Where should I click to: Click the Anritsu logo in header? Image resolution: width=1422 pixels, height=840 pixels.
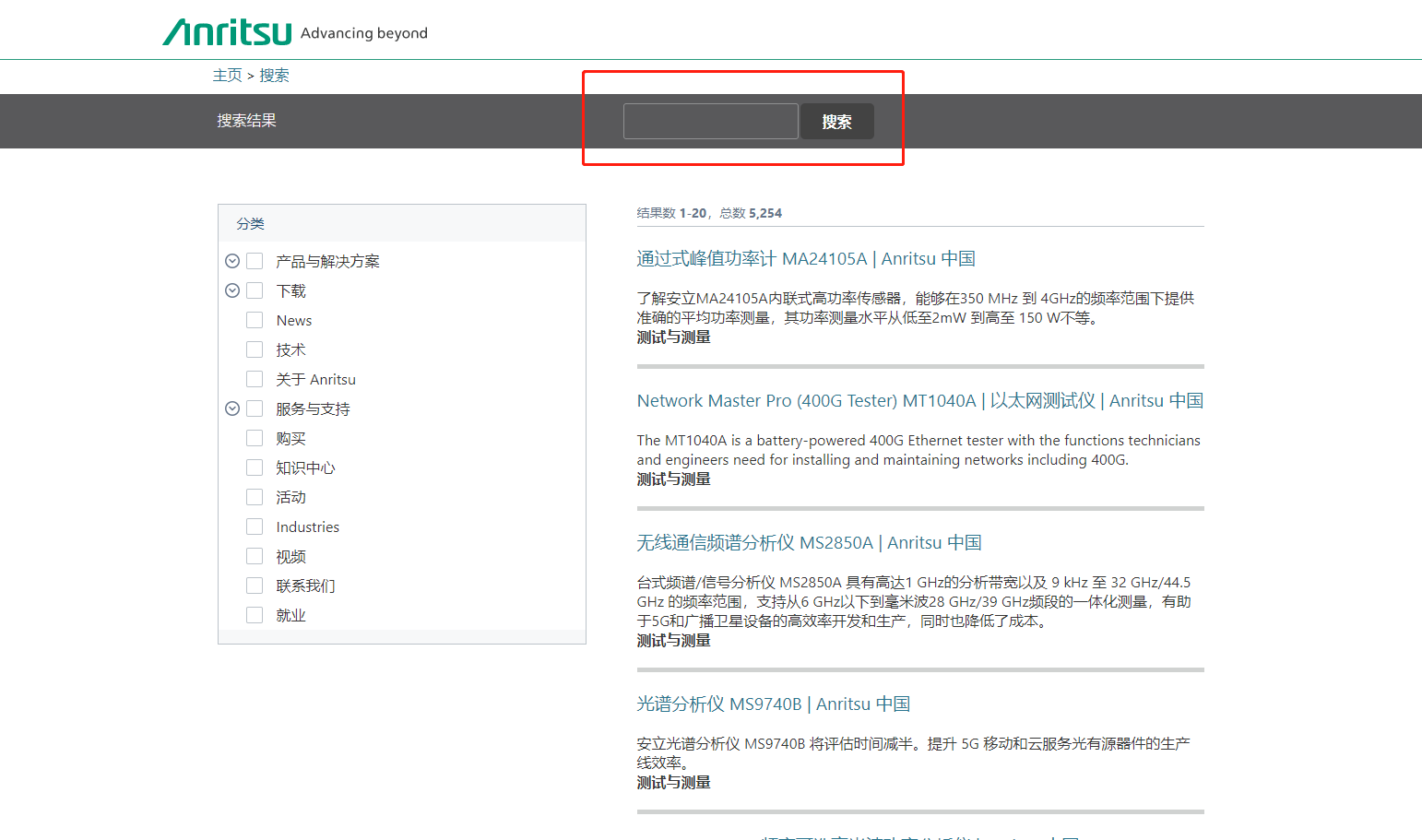tap(228, 32)
